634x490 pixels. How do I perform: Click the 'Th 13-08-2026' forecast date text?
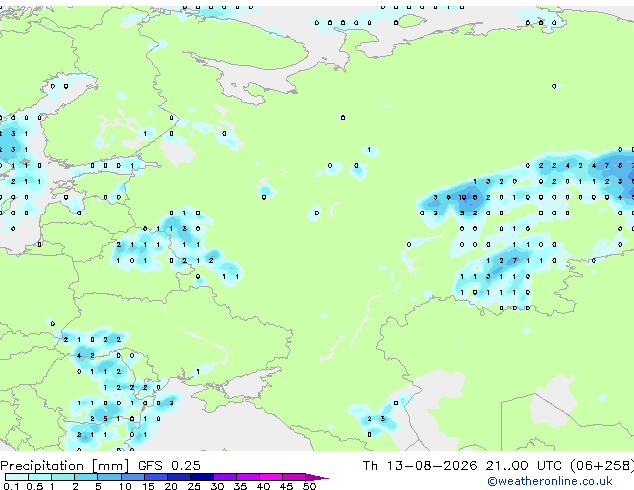click(x=420, y=466)
